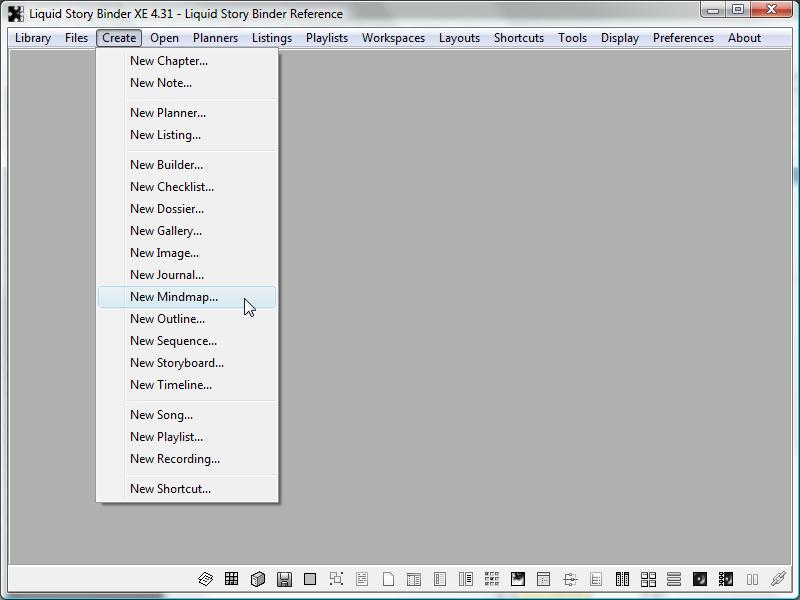Select New Timeline... menu entry
The image size is (800, 600).
click(171, 385)
